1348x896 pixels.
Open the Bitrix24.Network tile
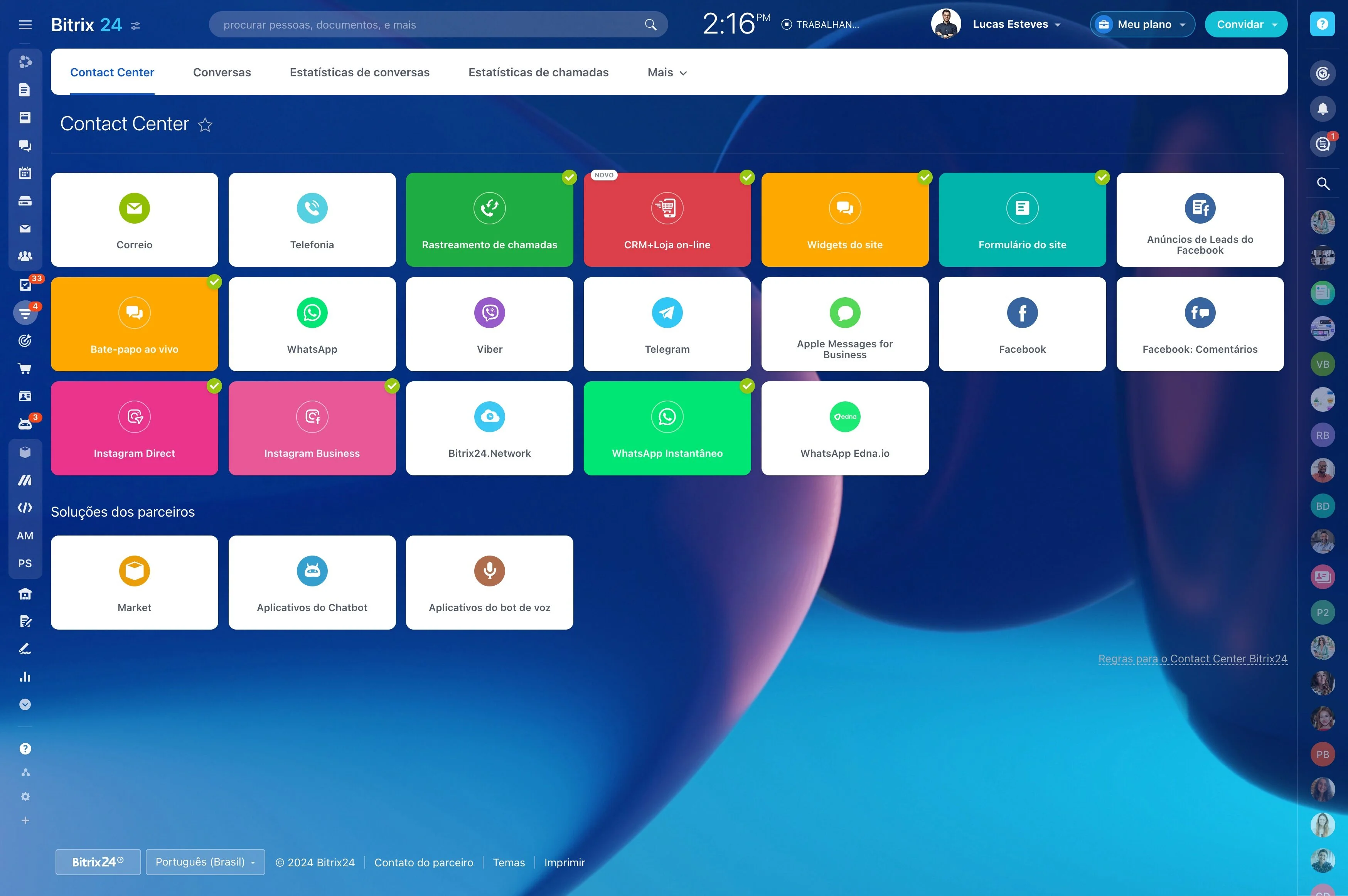point(490,428)
